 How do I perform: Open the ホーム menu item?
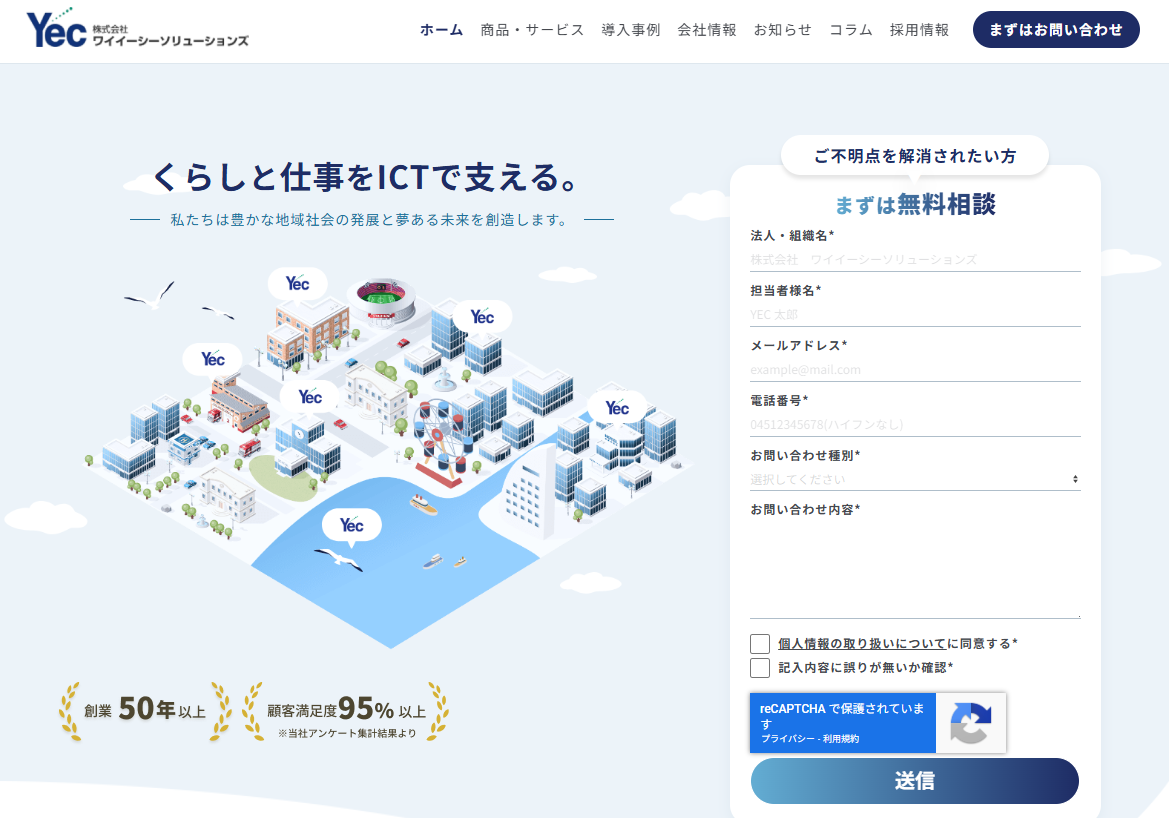(441, 30)
